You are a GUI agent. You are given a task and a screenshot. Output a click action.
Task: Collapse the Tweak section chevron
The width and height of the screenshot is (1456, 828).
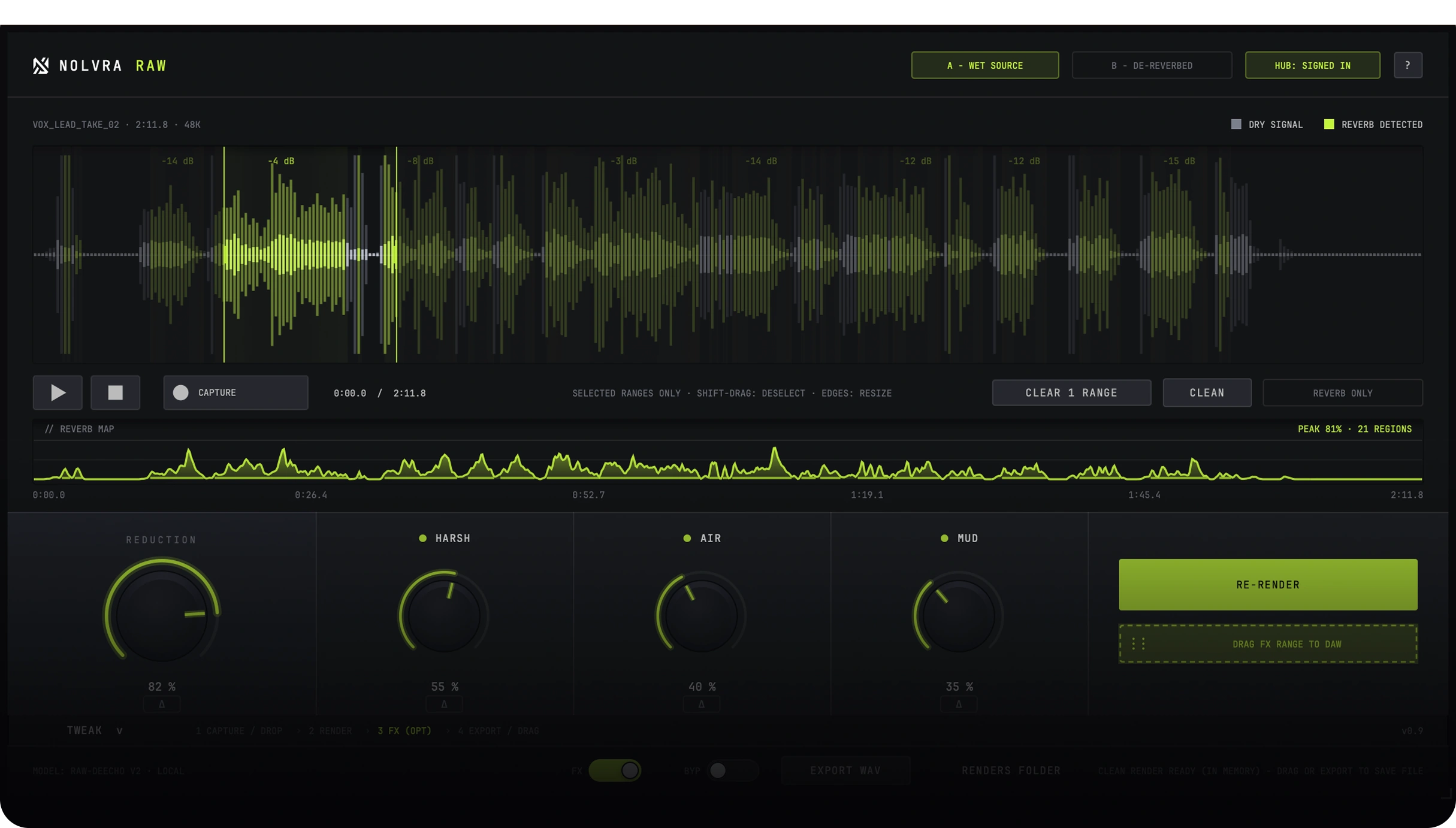pos(119,731)
